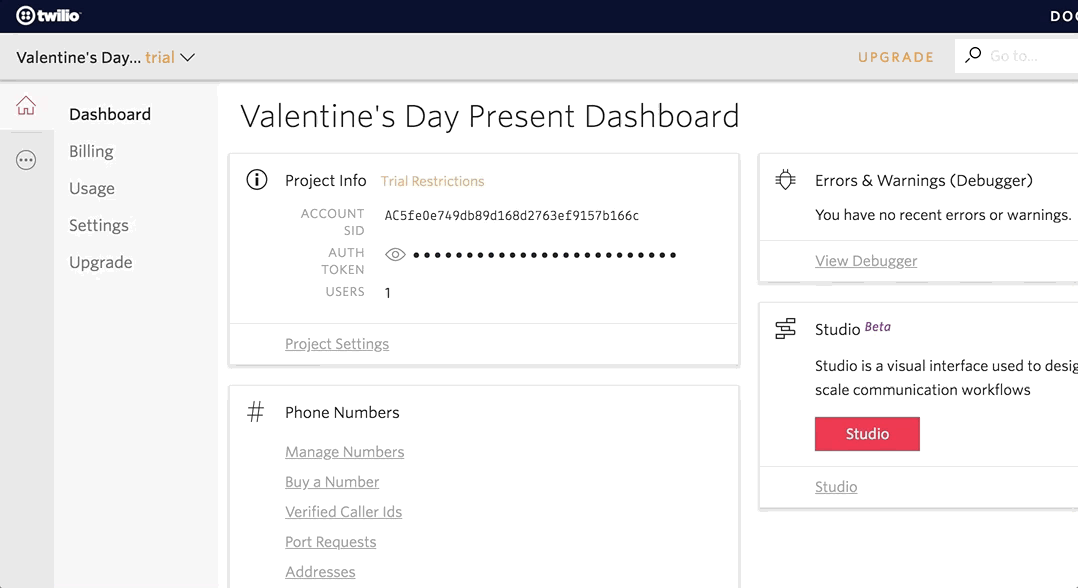
Task: Open Upgrade in the sidebar menu
Action: click(101, 263)
